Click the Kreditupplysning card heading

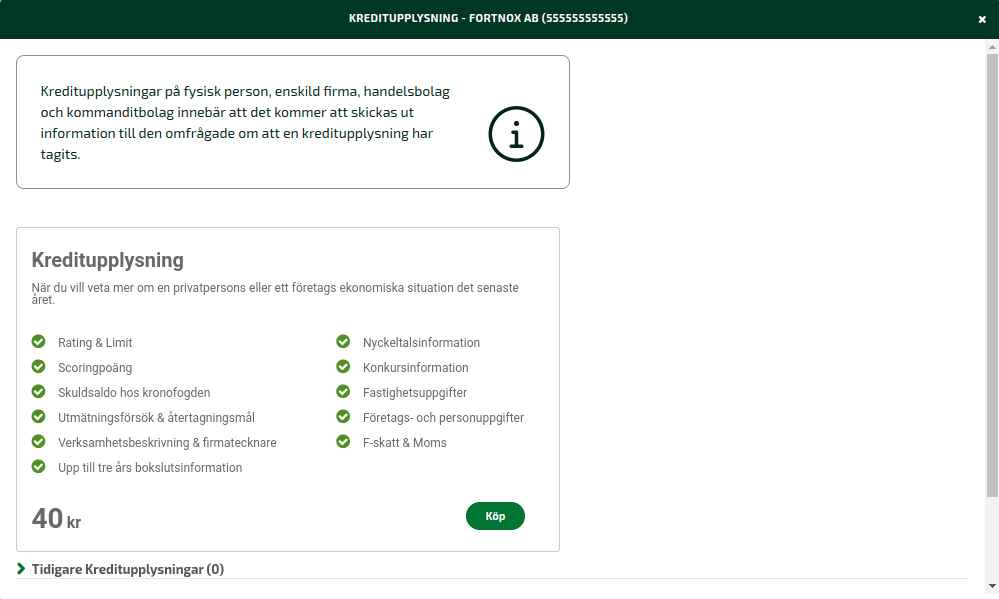pyautogui.click(x=108, y=260)
